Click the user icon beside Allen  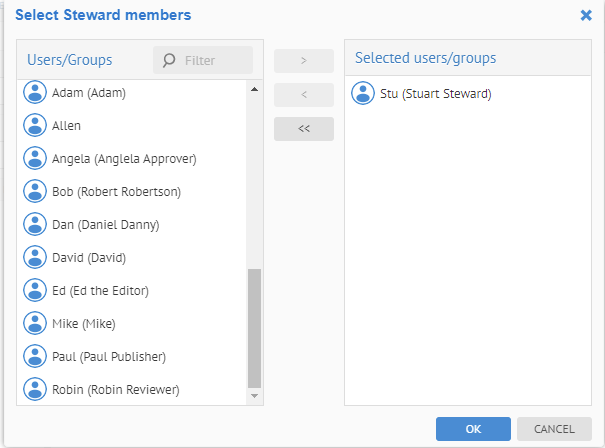36,126
